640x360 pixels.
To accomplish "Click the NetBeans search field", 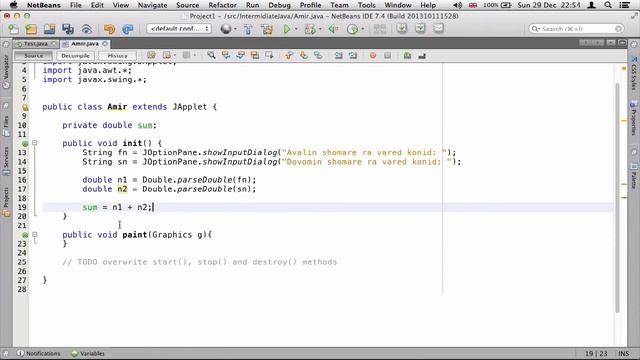I will tap(576, 29).
